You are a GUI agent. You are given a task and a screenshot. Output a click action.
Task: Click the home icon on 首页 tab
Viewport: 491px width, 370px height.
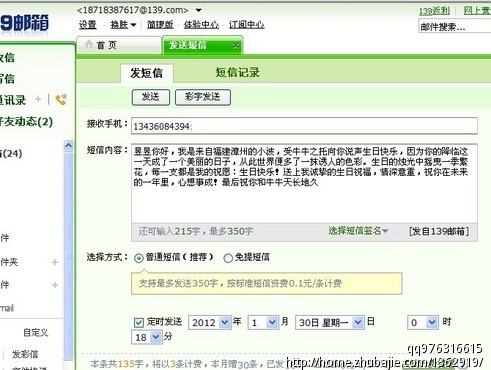coord(89,44)
